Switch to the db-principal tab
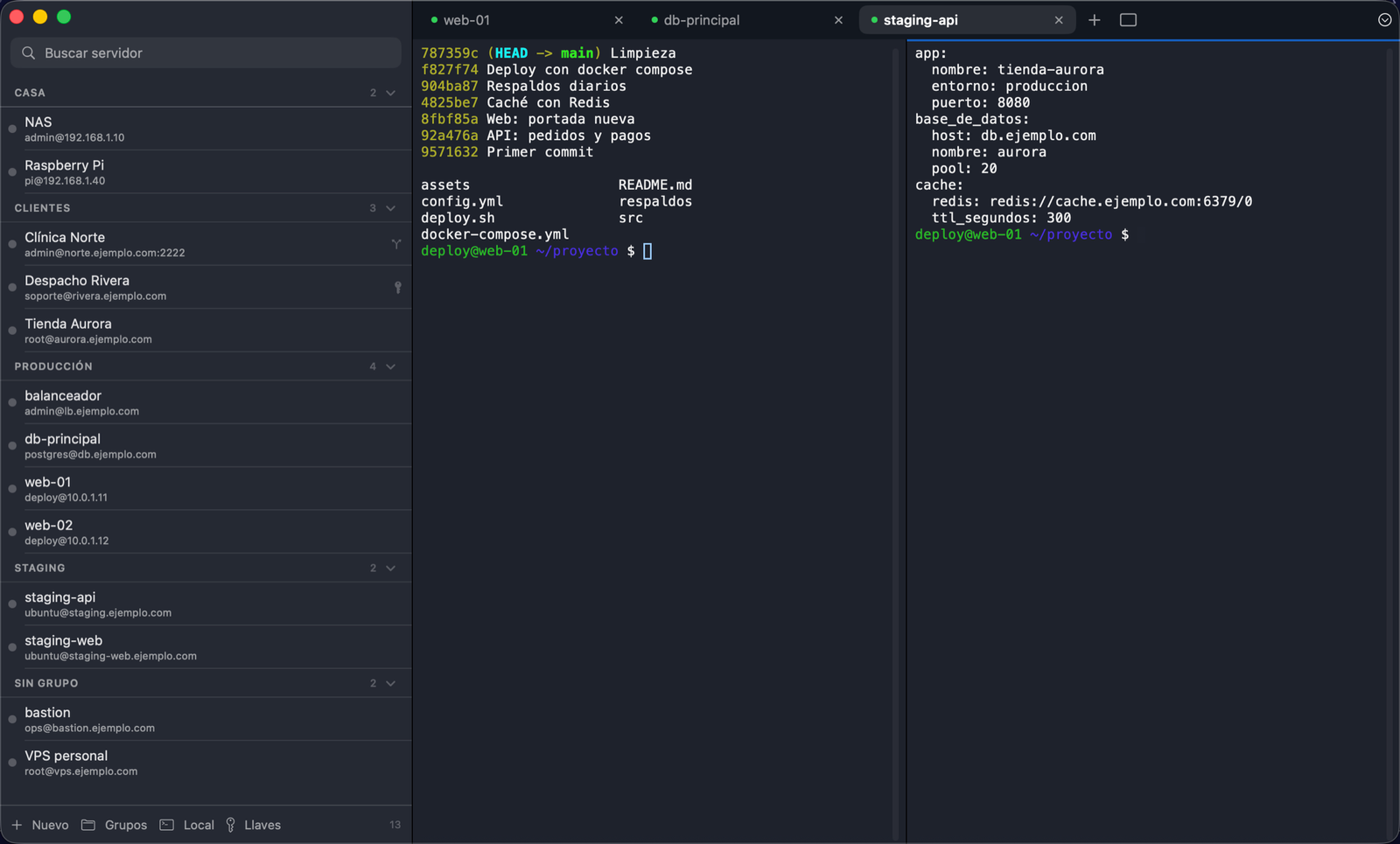Viewport: 1400px width, 844px height. (745, 20)
